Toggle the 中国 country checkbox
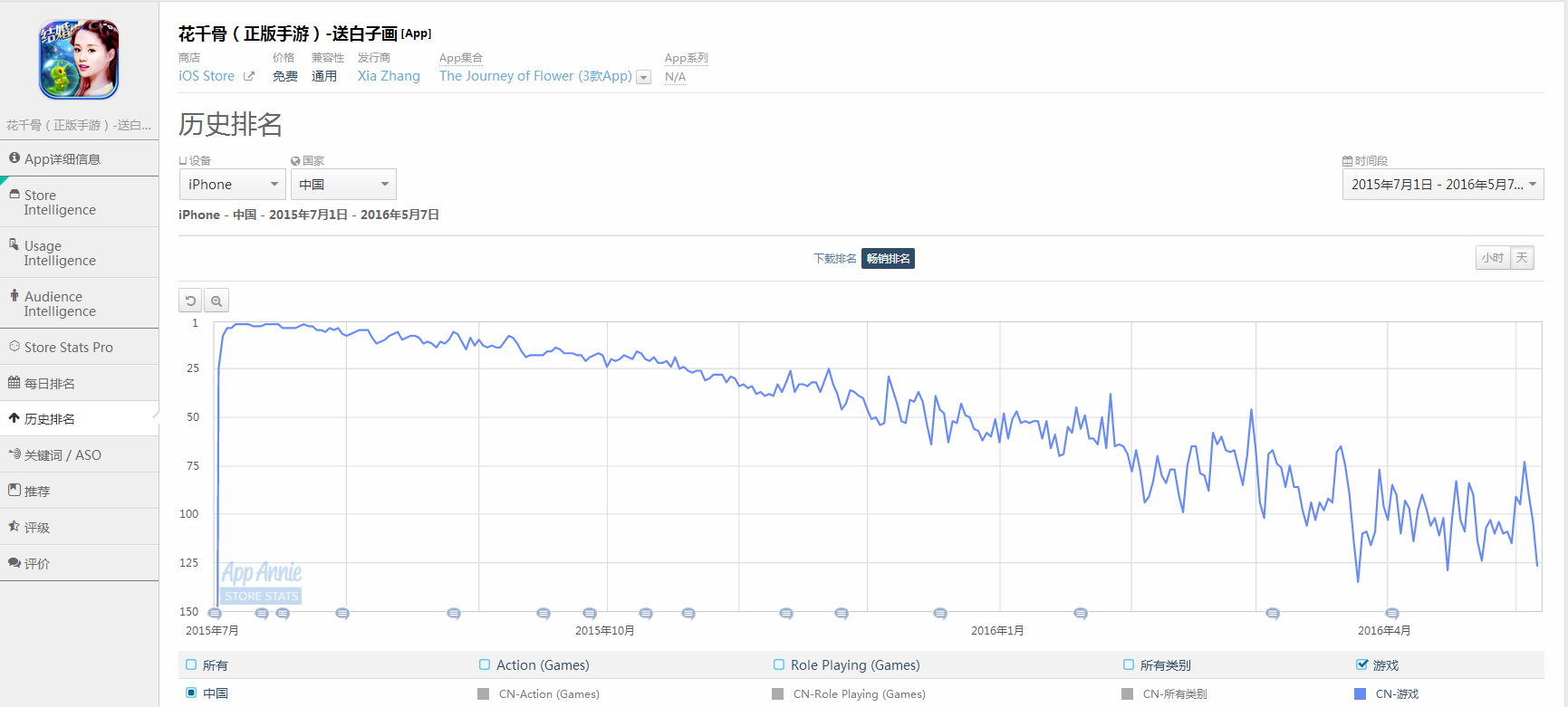The height and width of the screenshot is (707, 1568). click(x=191, y=693)
